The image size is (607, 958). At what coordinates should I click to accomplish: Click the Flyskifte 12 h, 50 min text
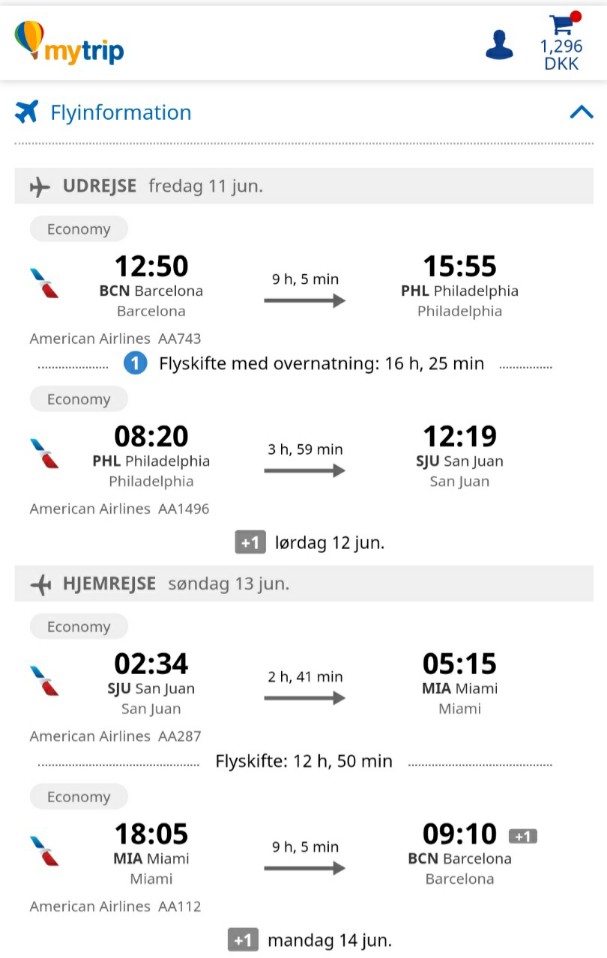coord(304,761)
